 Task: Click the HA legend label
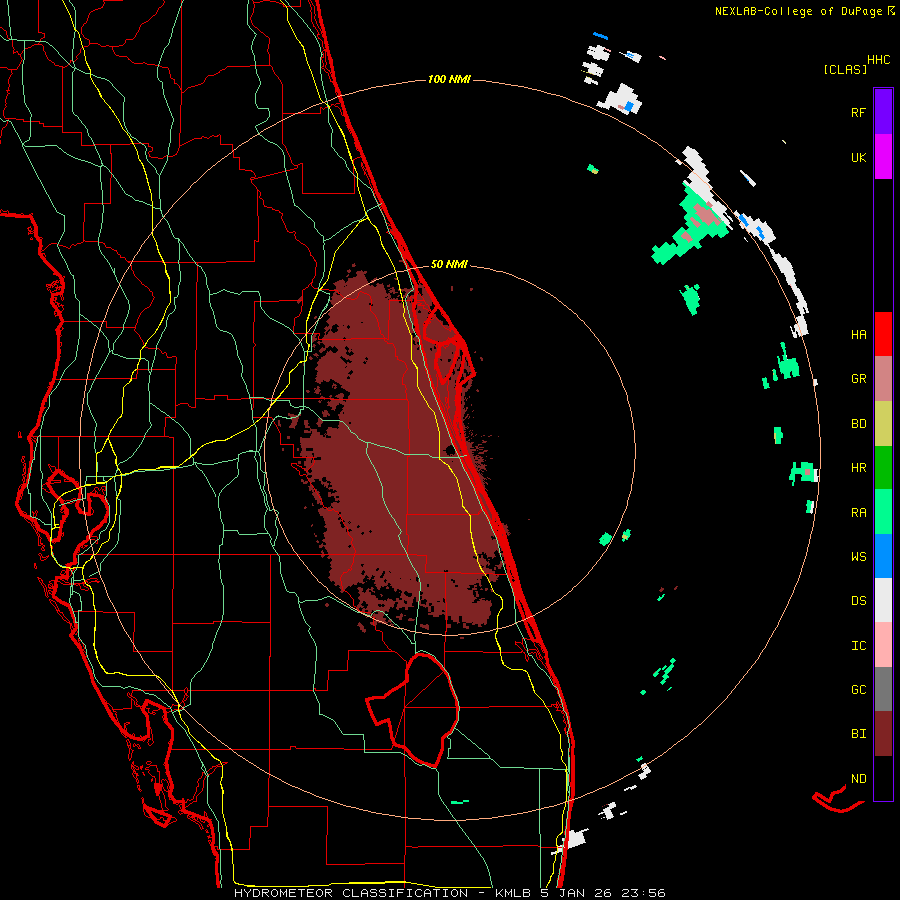(858, 335)
